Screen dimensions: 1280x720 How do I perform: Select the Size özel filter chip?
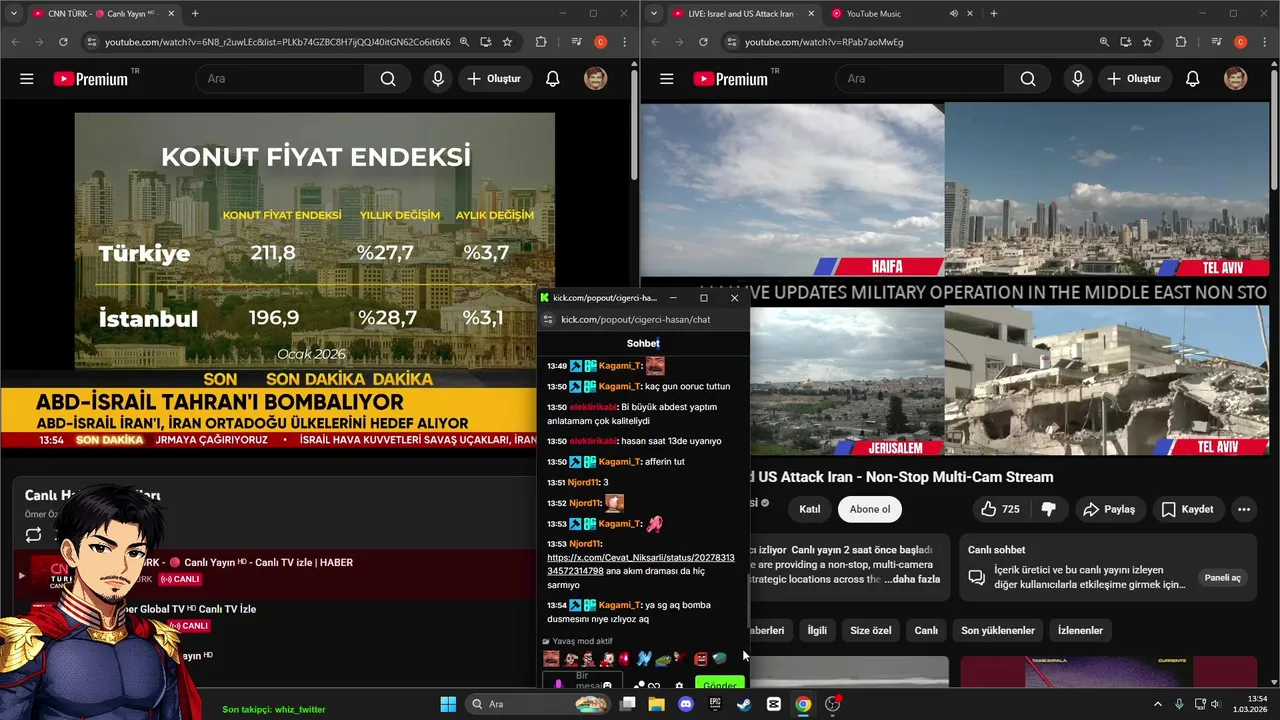[870, 631]
